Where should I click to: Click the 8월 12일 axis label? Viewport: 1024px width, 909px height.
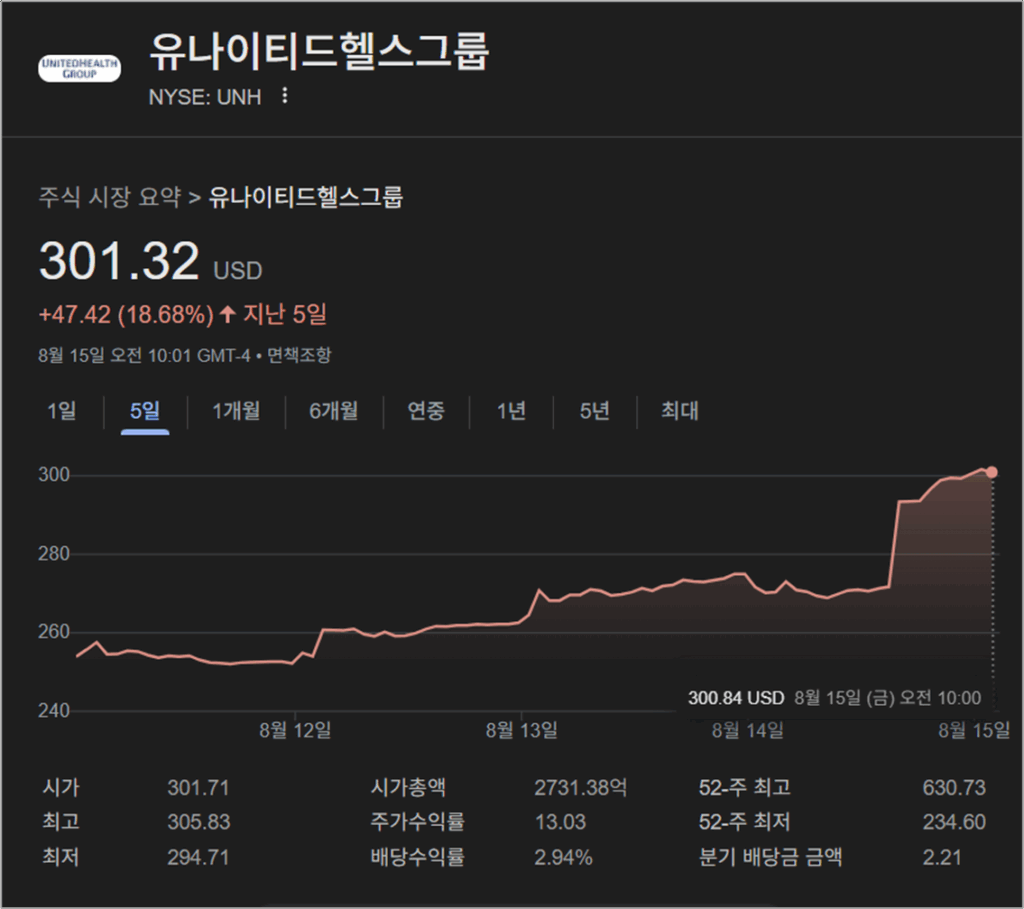[x=295, y=730]
